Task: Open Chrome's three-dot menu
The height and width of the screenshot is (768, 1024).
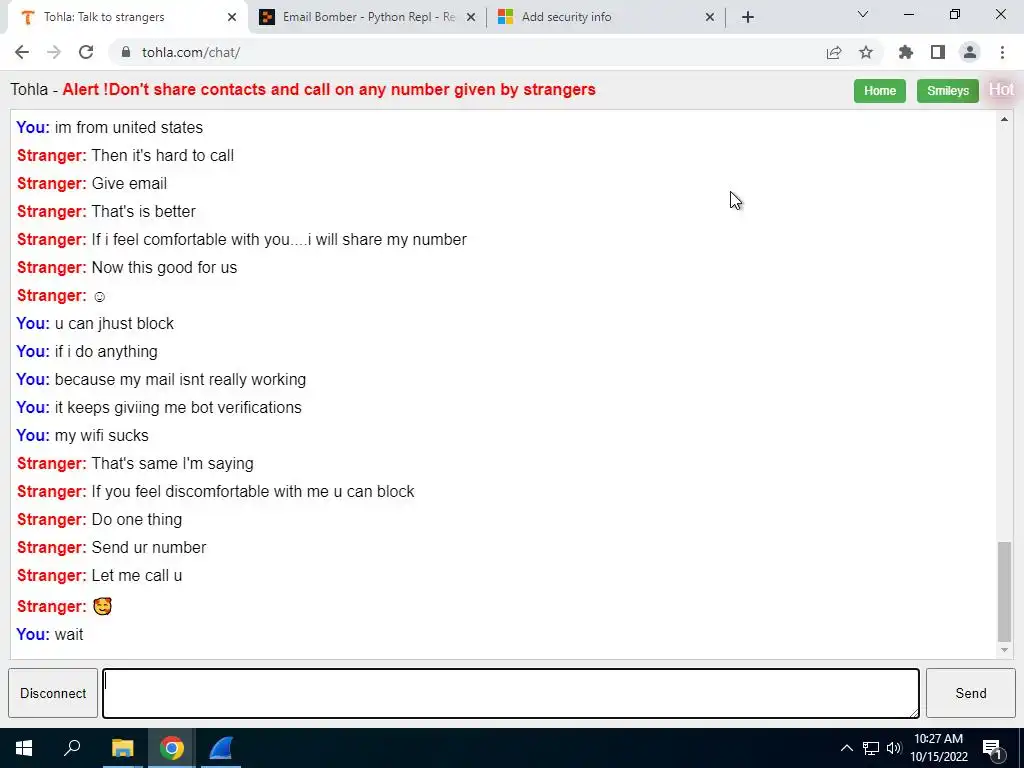Action: coord(1002,52)
